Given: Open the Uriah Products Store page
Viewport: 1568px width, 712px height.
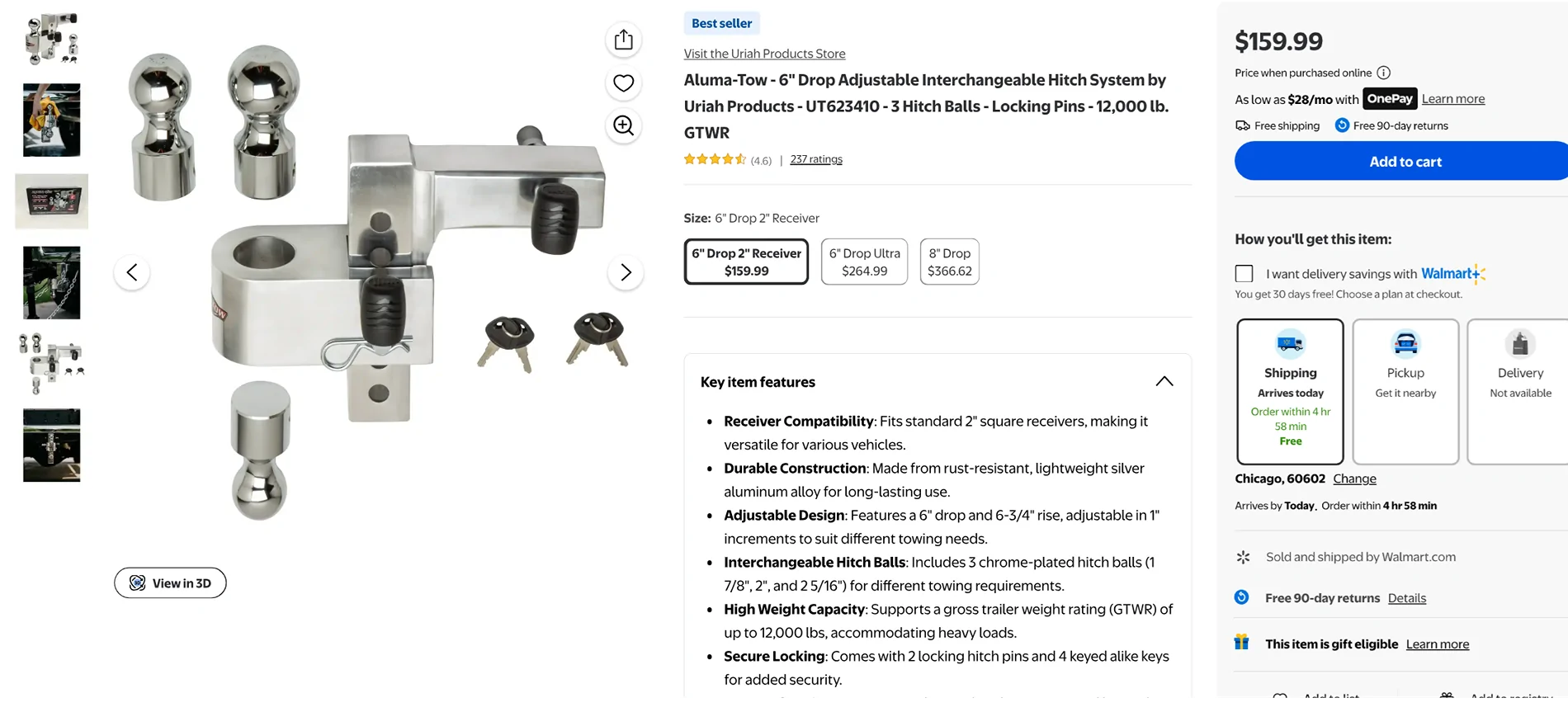Looking at the screenshot, I should [x=764, y=53].
